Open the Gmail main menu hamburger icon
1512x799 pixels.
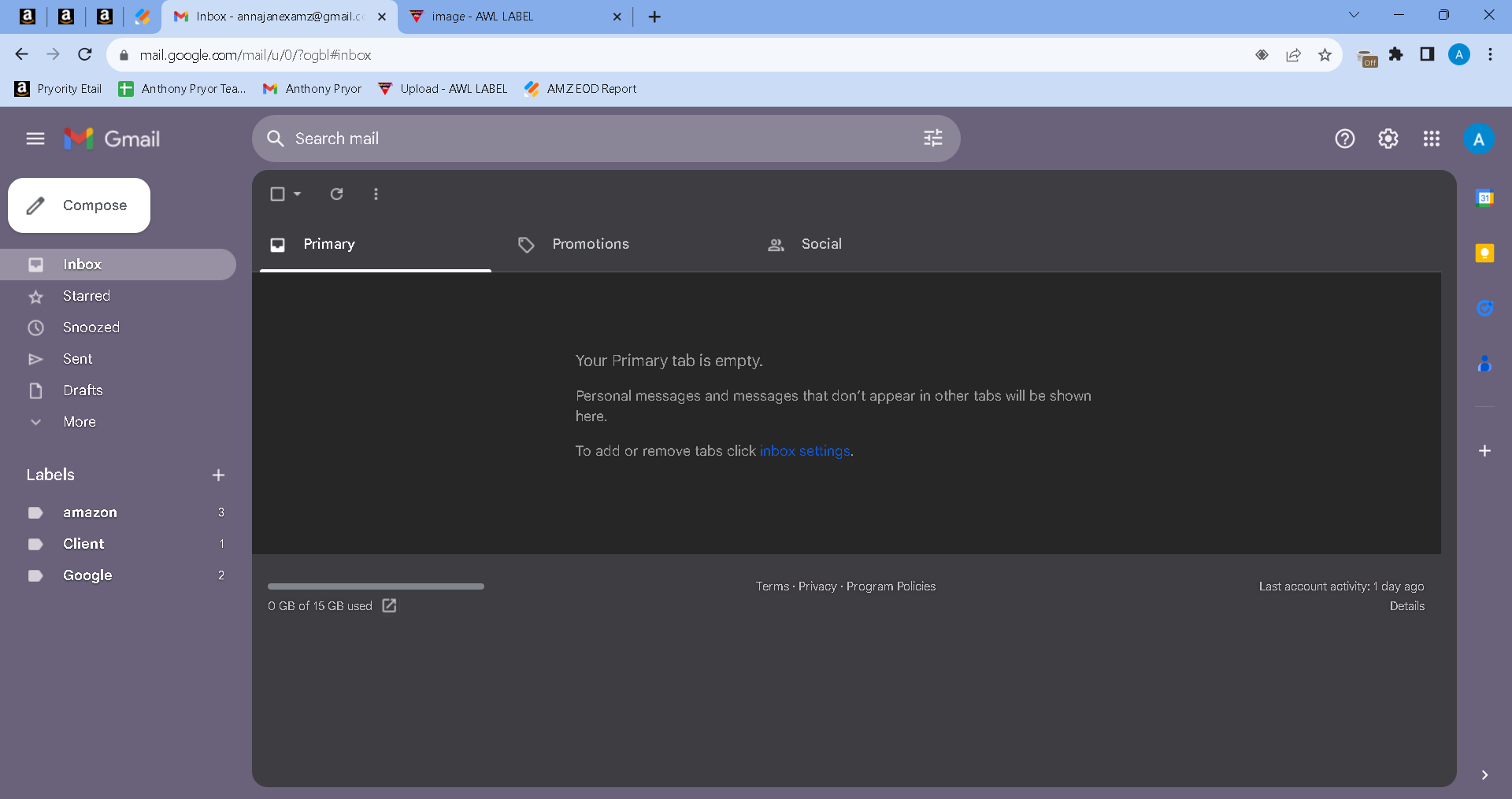tap(35, 139)
